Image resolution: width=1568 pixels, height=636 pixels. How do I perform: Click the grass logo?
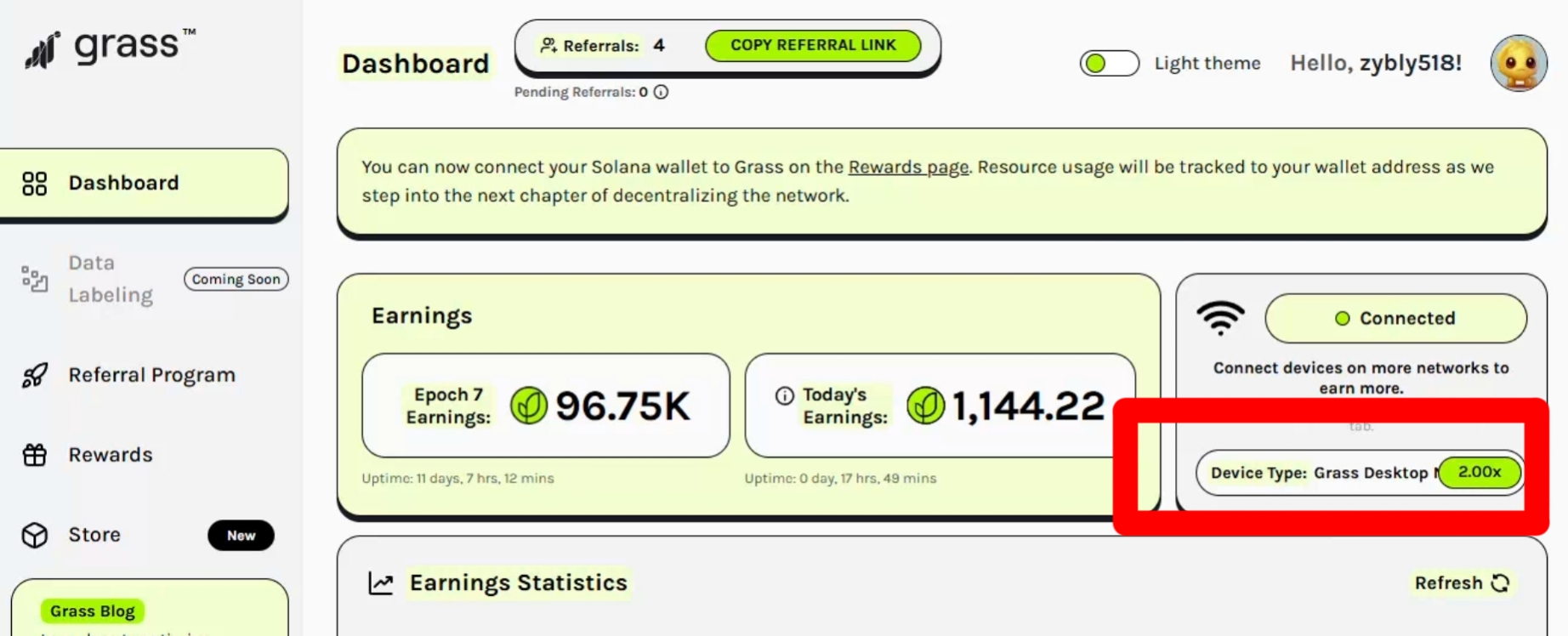pyautogui.click(x=110, y=48)
